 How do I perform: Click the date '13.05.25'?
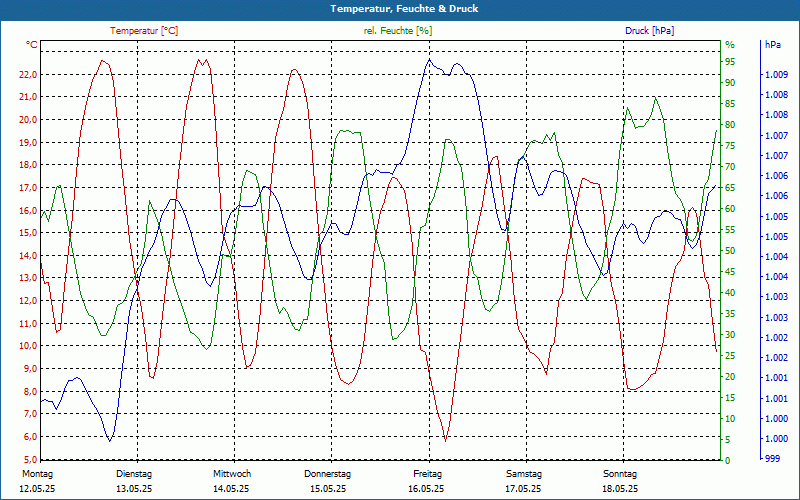click(x=134, y=489)
